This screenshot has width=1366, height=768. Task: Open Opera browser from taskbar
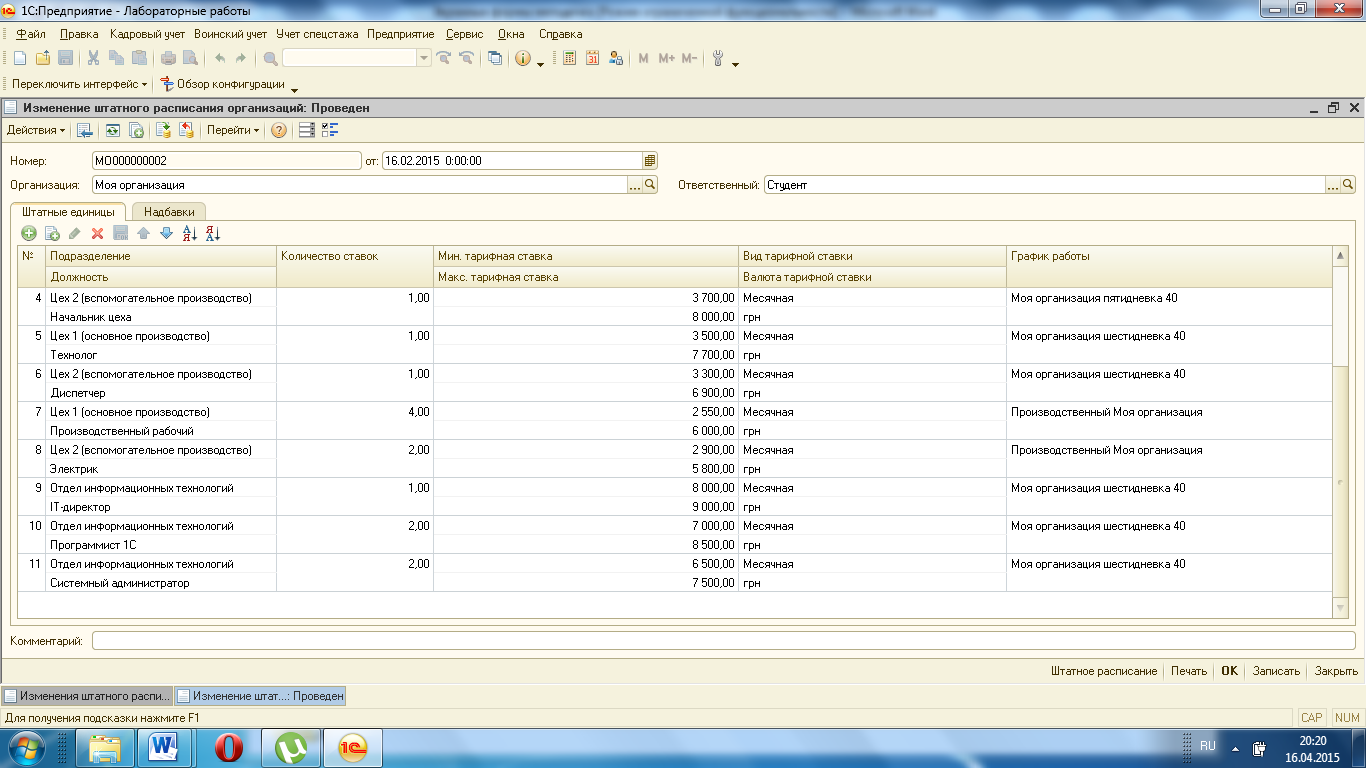click(229, 746)
